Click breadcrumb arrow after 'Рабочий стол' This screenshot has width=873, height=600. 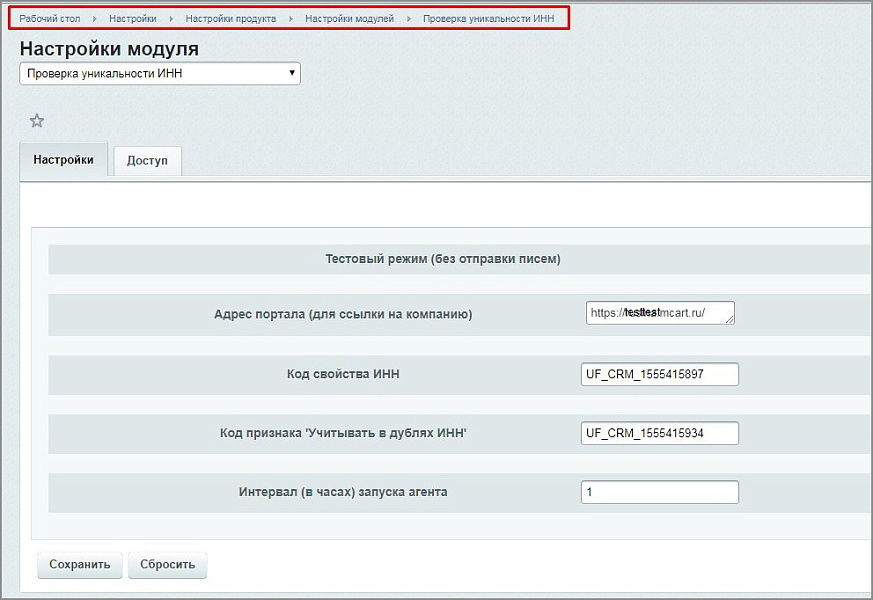coord(95,19)
